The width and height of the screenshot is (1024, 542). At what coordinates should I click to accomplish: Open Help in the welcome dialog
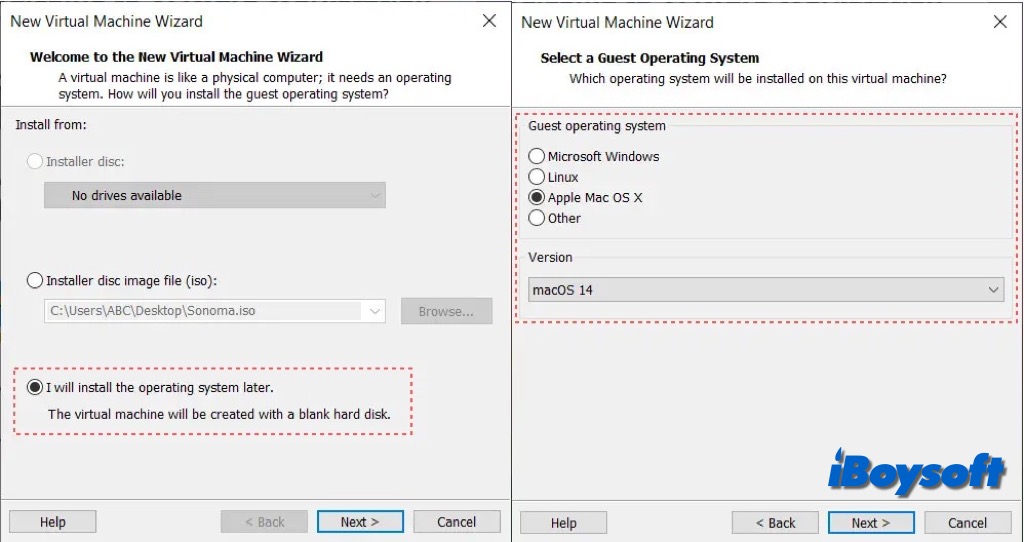pos(53,522)
